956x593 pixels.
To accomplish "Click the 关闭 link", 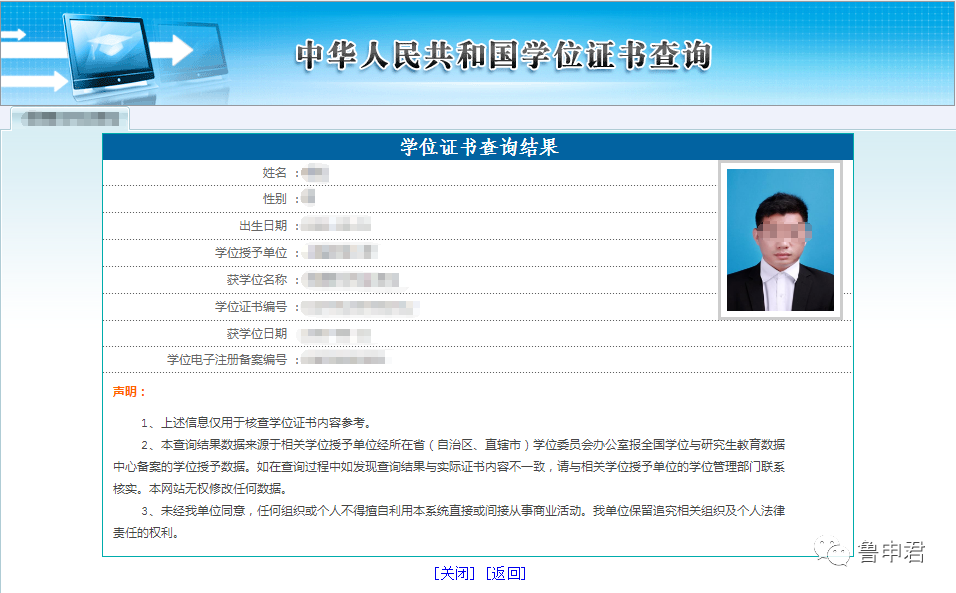I will pyautogui.click(x=454, y=573).
